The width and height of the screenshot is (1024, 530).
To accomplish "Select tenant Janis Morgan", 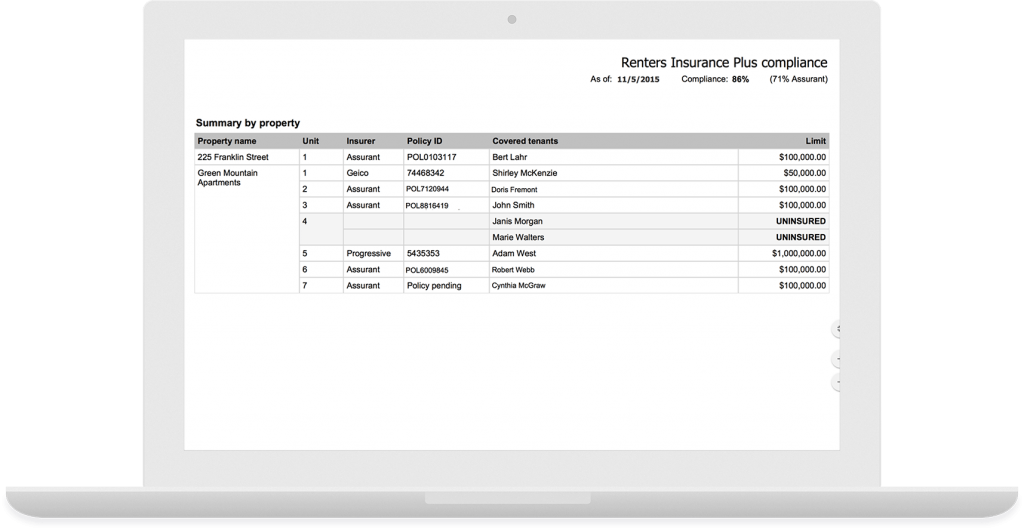I will tap(517, 221).
